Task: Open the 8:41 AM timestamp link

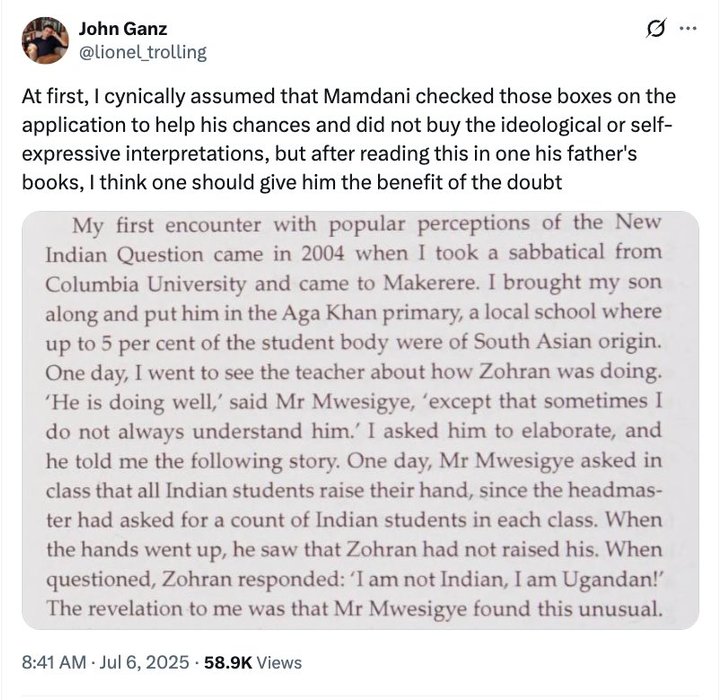Action: click(54, 661)
